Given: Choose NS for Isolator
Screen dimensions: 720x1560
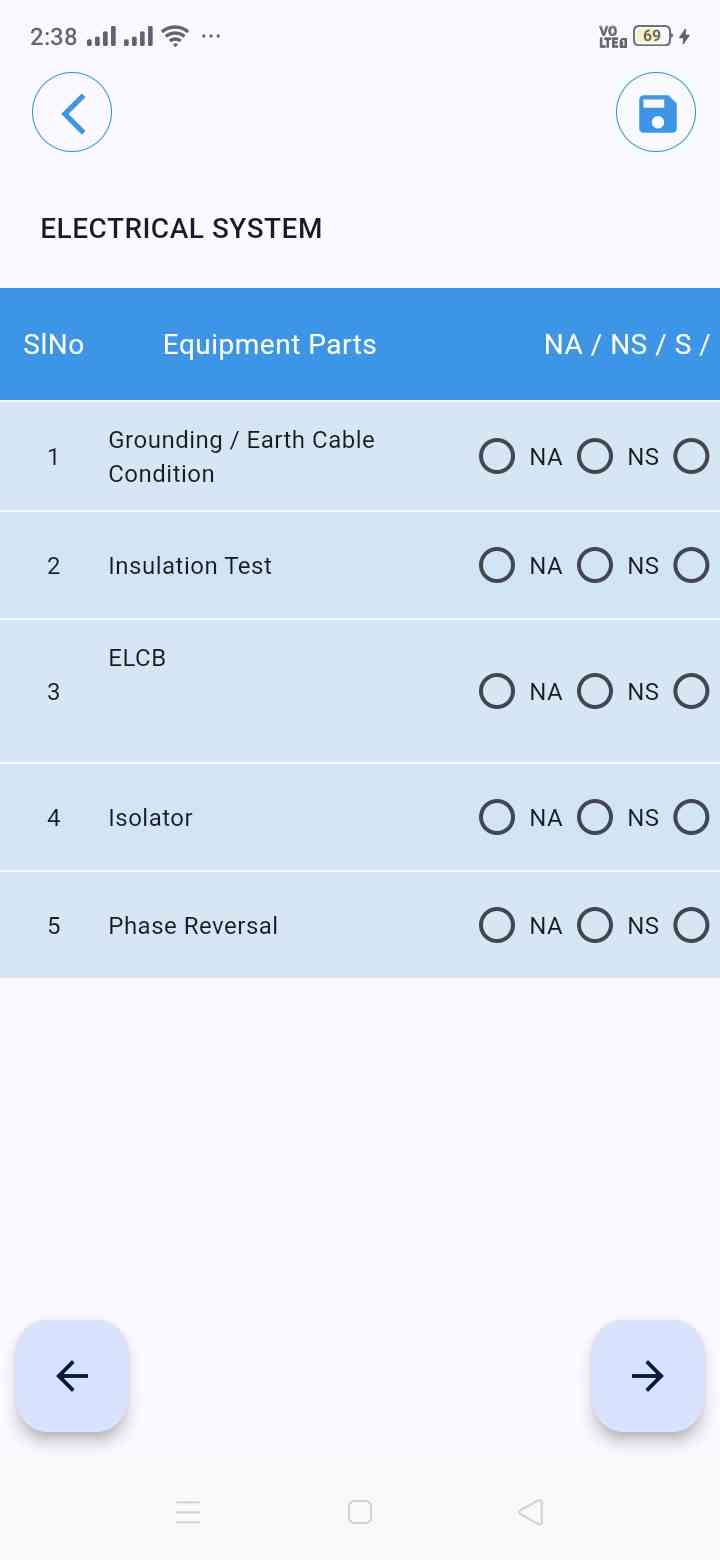Looking at the screenshot, I should pyautogui.click(x=595, y=818).
